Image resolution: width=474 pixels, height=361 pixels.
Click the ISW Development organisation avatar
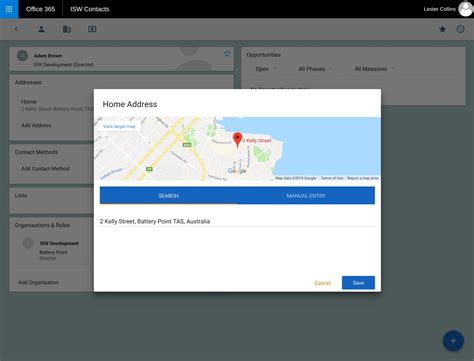[28, 243]
